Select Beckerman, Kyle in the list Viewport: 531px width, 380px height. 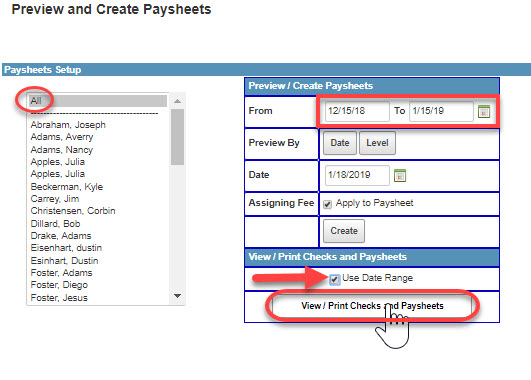click(x=67, y=187)
